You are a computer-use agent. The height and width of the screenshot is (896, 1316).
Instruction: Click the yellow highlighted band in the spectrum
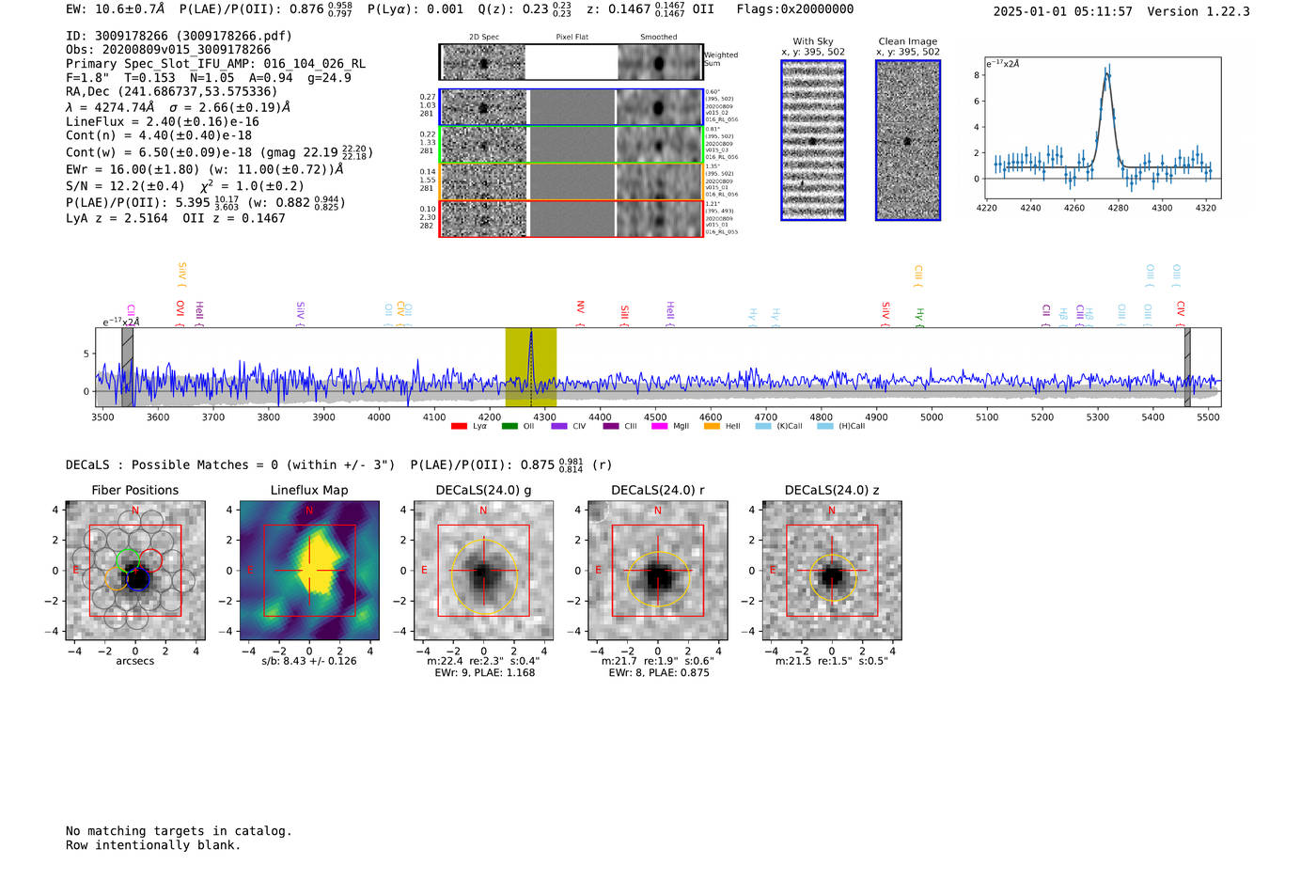tap(531, 367)
